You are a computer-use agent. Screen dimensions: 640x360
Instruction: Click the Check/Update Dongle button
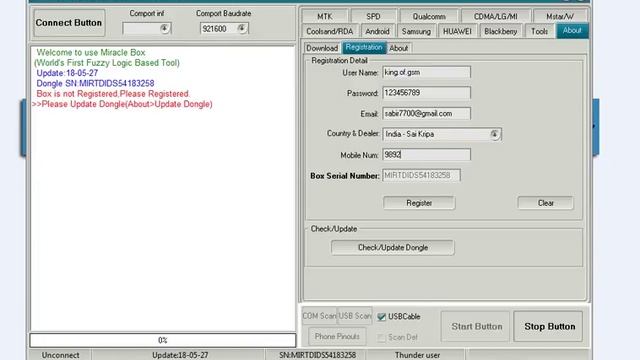click(393, 248)
